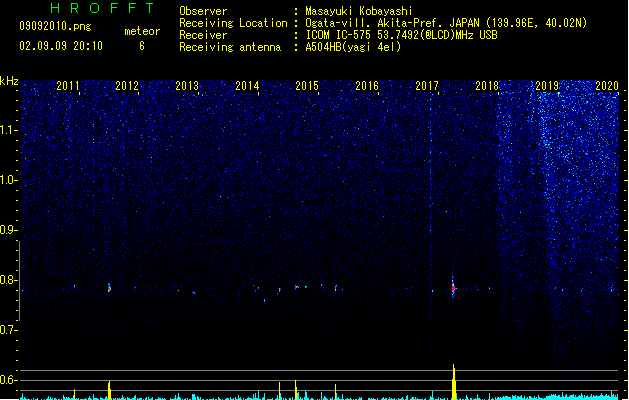
Task: Click the Receiving Location label
Action: click(x=233, y=23)
